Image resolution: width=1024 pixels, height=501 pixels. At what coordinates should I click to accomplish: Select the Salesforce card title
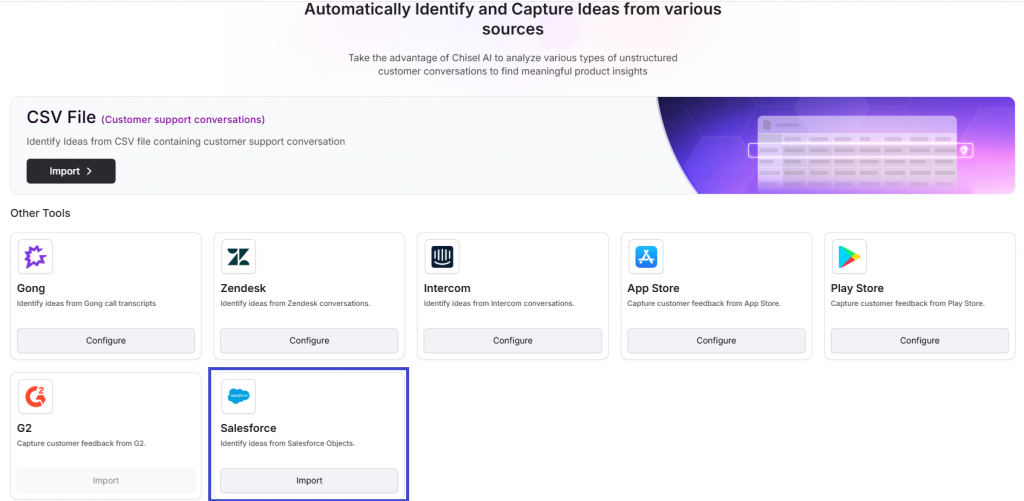point(249,428)
